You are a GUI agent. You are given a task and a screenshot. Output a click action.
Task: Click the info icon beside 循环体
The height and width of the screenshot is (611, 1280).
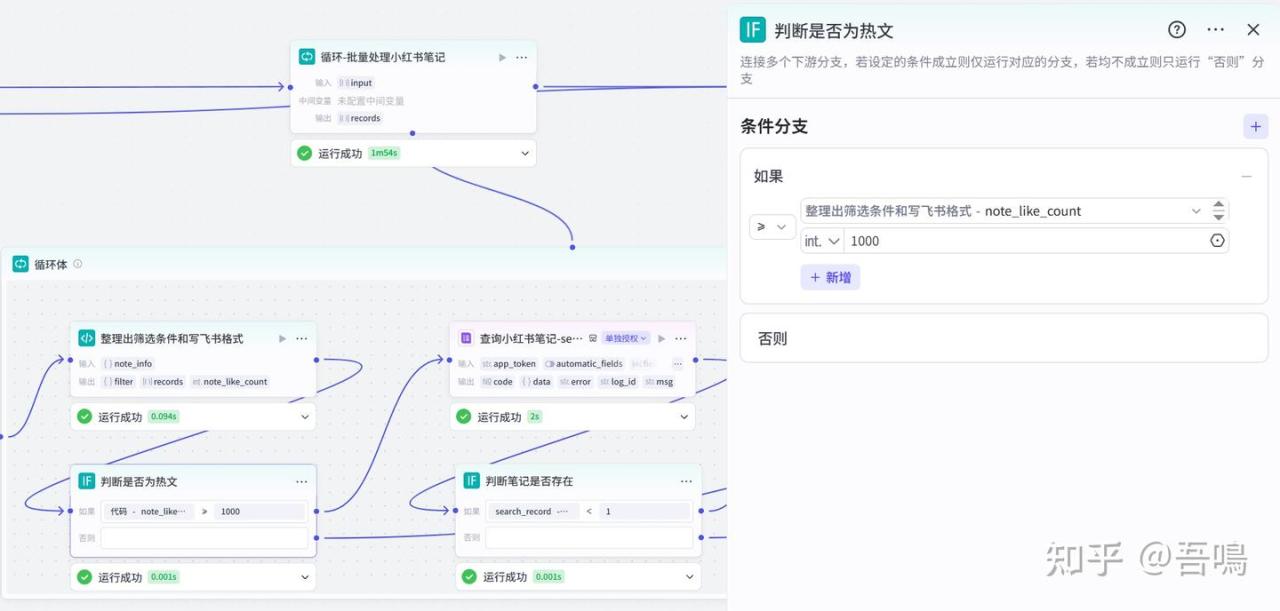click(78, 265)
